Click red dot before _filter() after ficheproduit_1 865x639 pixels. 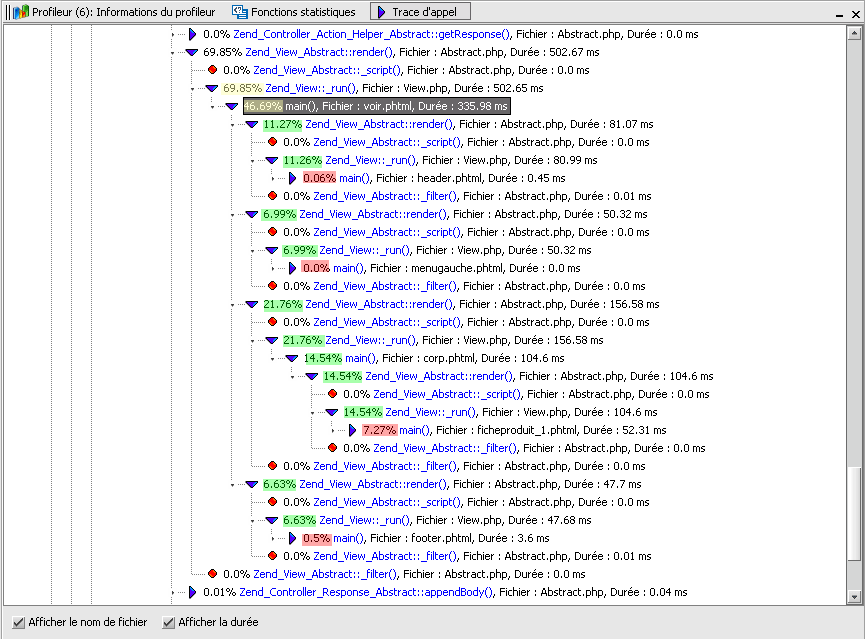coord(333,448)
